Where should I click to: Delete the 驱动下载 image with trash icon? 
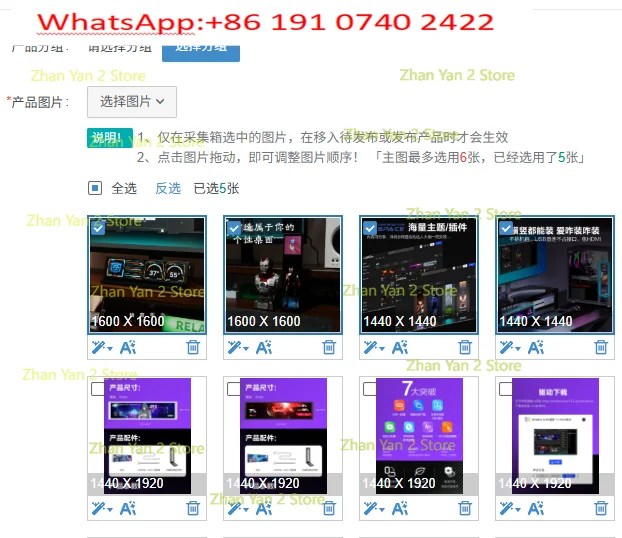pos(601,508)
